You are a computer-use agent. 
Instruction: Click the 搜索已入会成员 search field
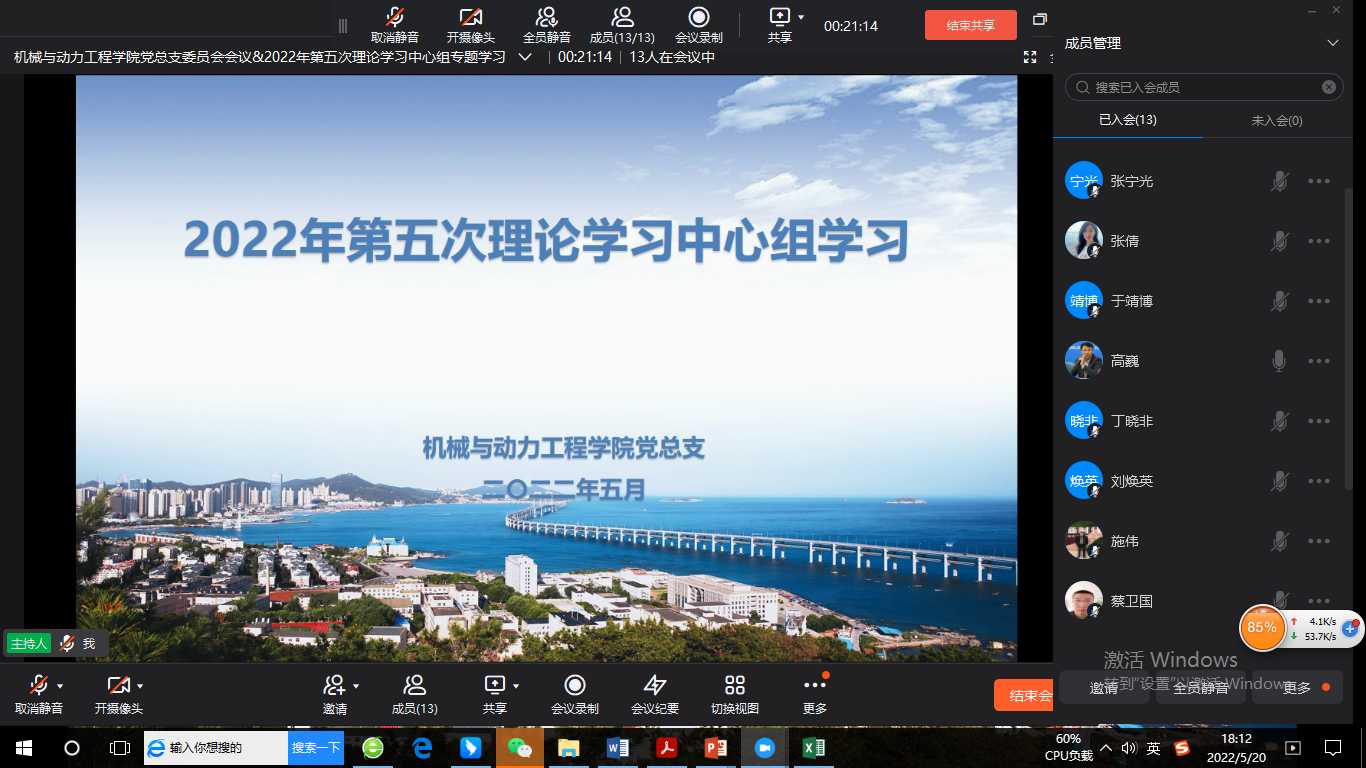pos(1200,87)
